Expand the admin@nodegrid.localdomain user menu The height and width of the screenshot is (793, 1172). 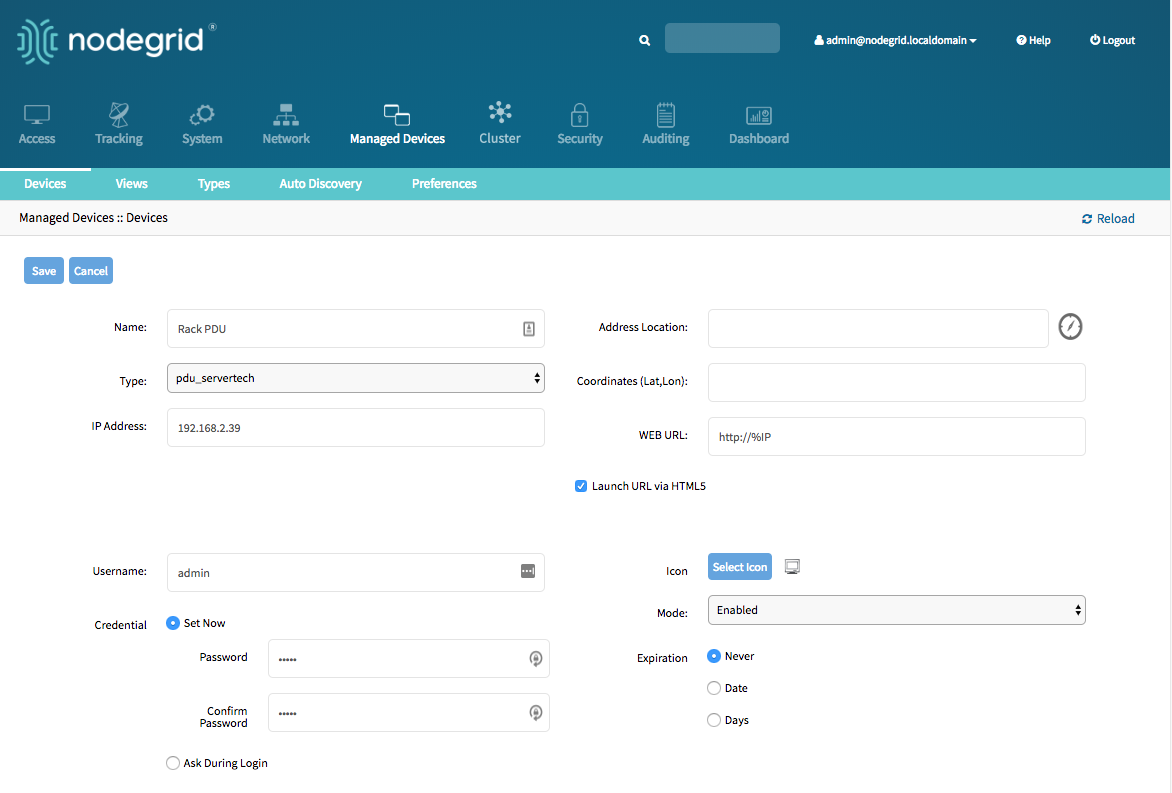click(895, 40)
